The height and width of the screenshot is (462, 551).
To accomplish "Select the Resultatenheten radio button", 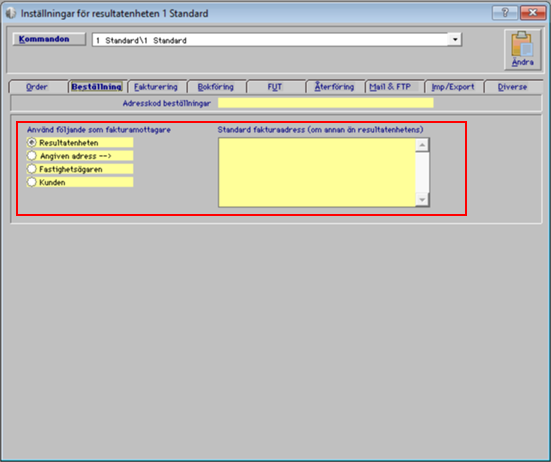I will (x=32, y=143).
